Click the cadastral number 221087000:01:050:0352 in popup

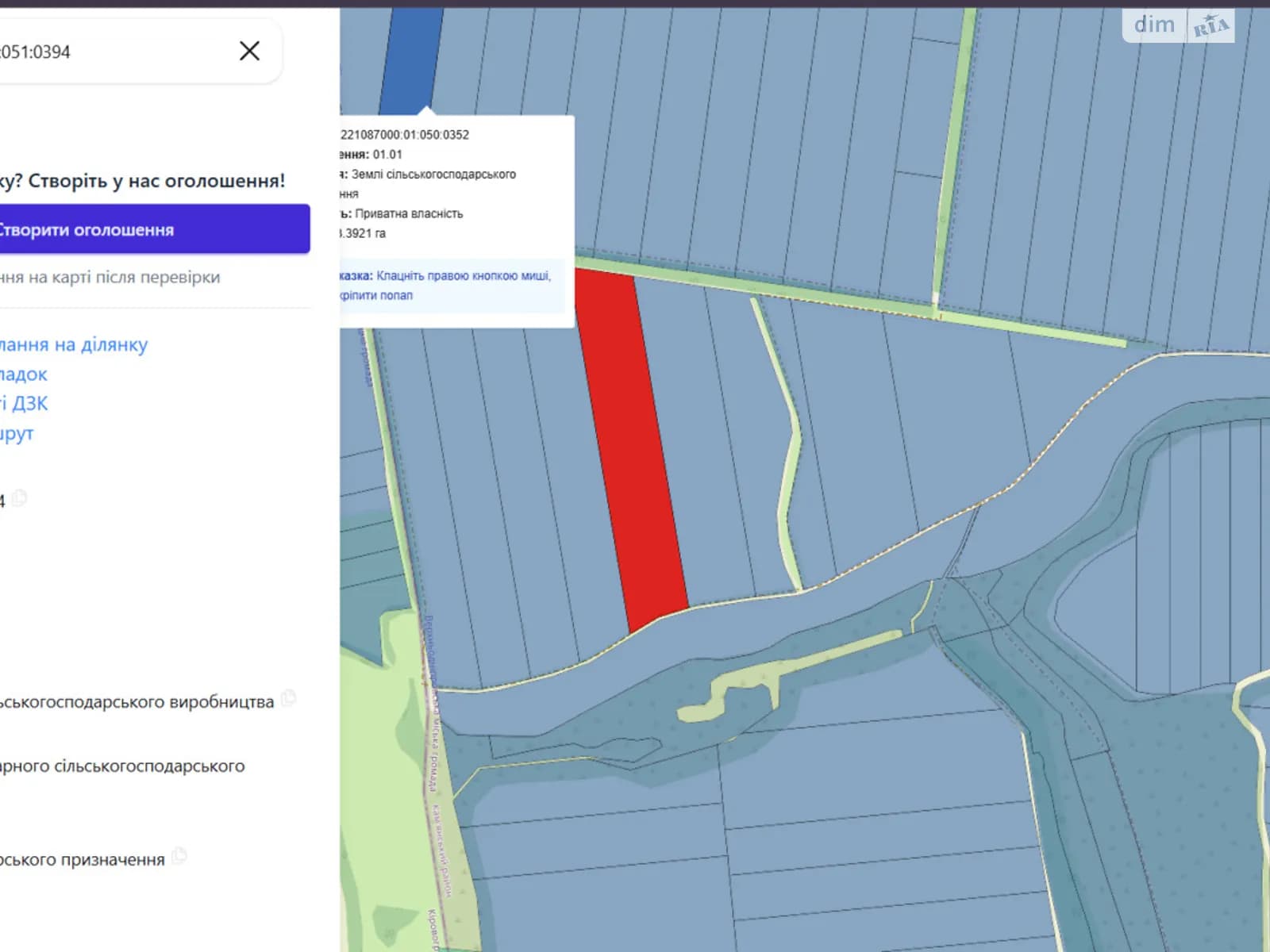coord(405,135)
